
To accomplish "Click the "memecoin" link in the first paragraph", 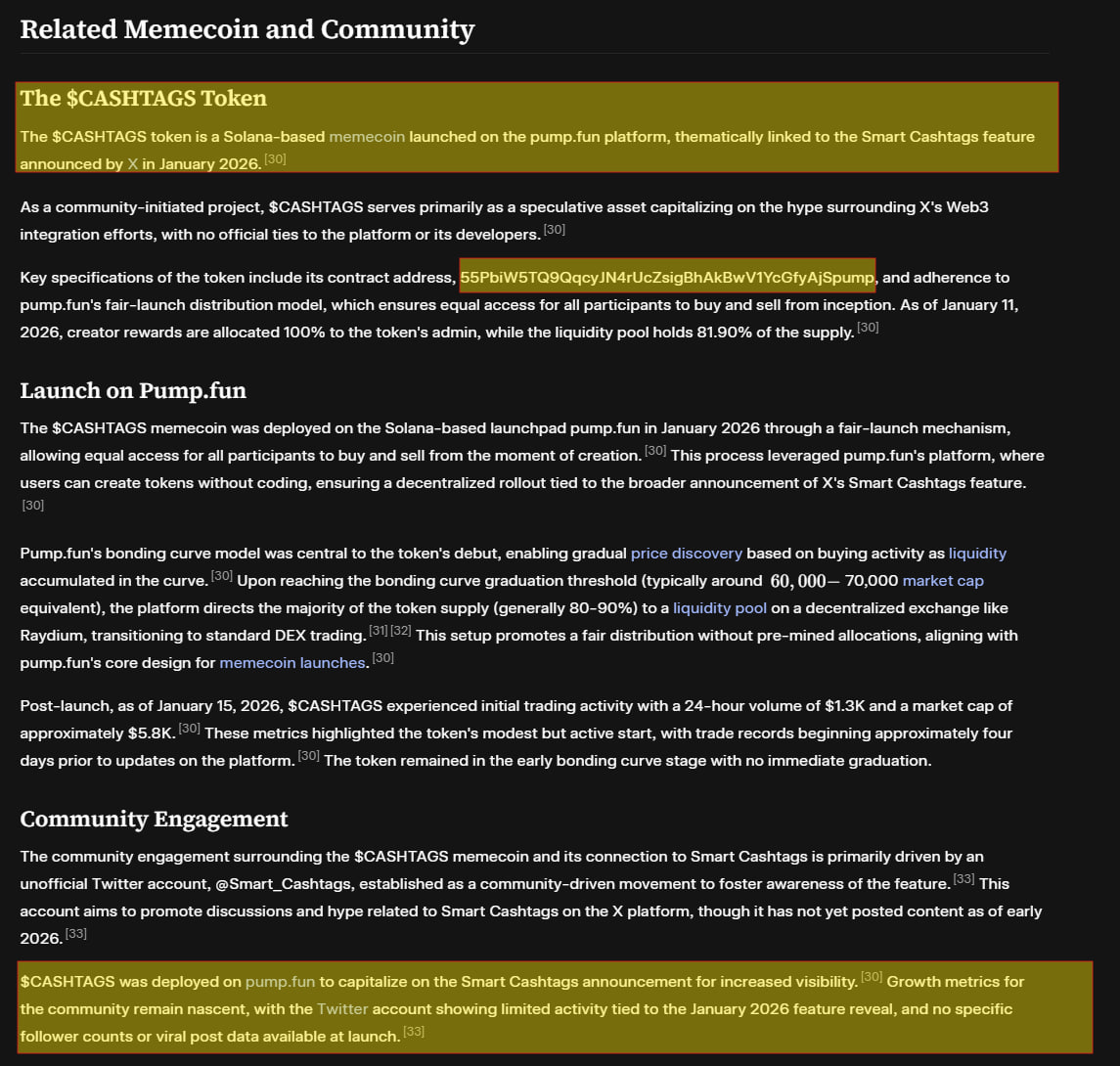I will click(367, 137).
